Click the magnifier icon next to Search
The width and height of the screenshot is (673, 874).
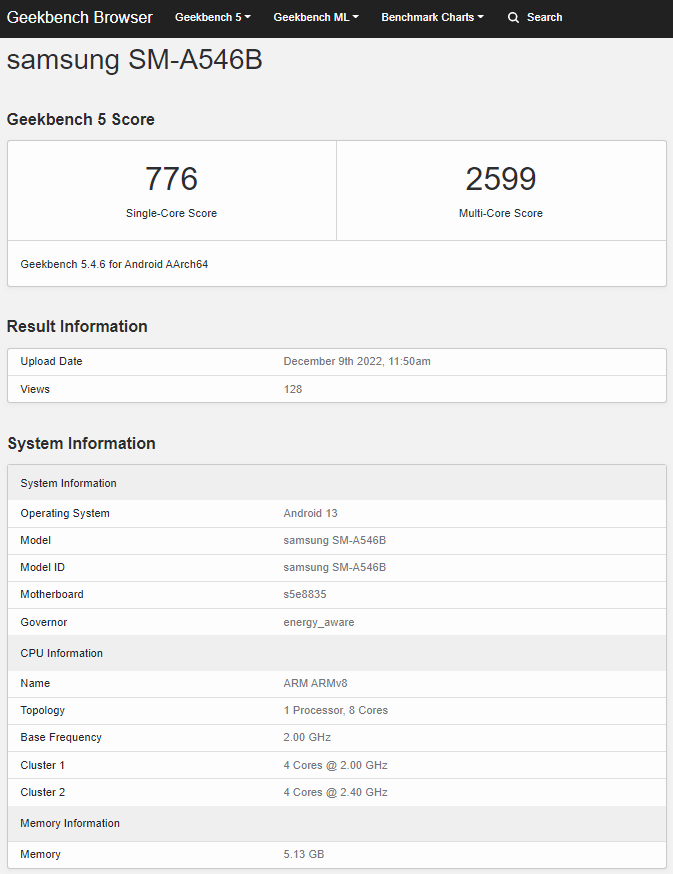513,18
